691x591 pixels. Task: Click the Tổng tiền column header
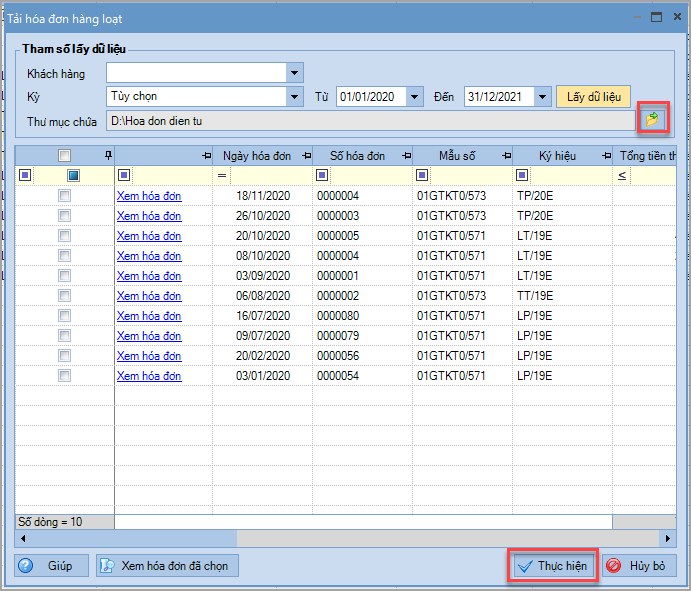tap(645, 156)
